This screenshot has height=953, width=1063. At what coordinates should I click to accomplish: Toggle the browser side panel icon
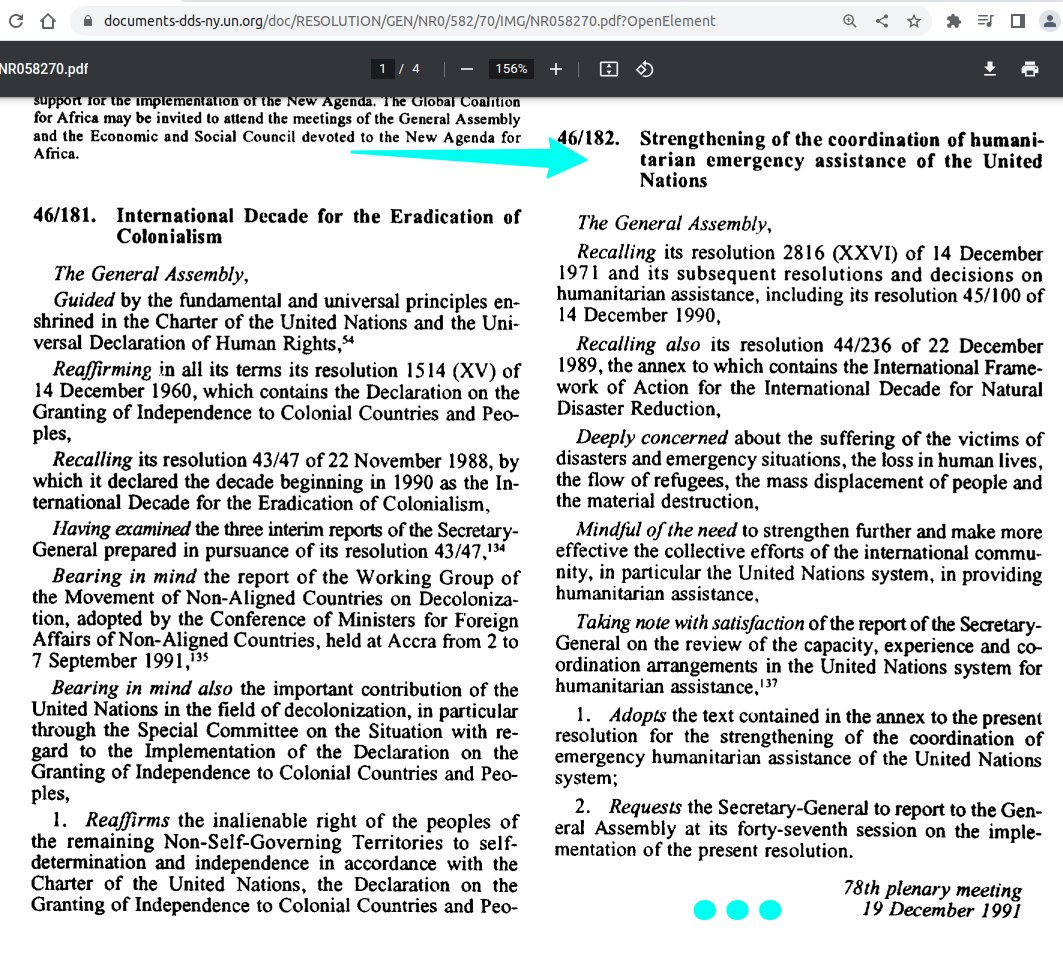[1018, 21]
